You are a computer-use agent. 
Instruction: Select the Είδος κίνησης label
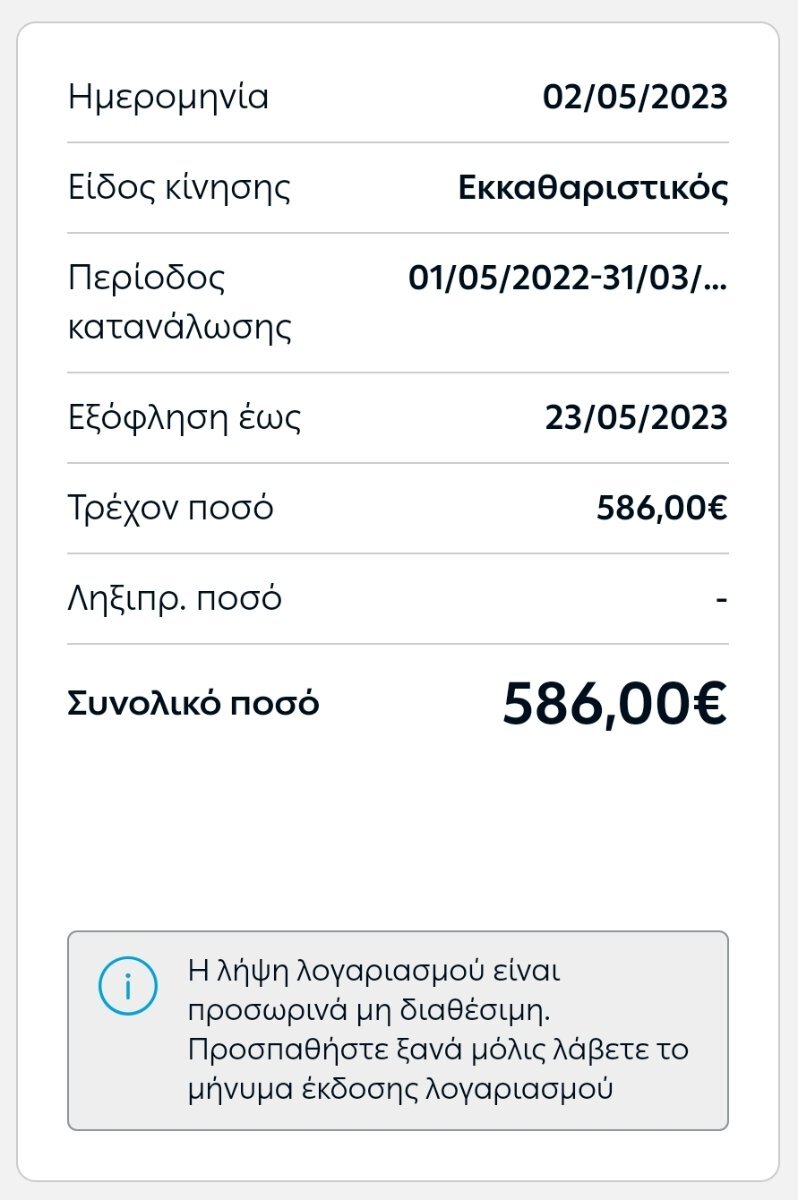tap(180, 188)
